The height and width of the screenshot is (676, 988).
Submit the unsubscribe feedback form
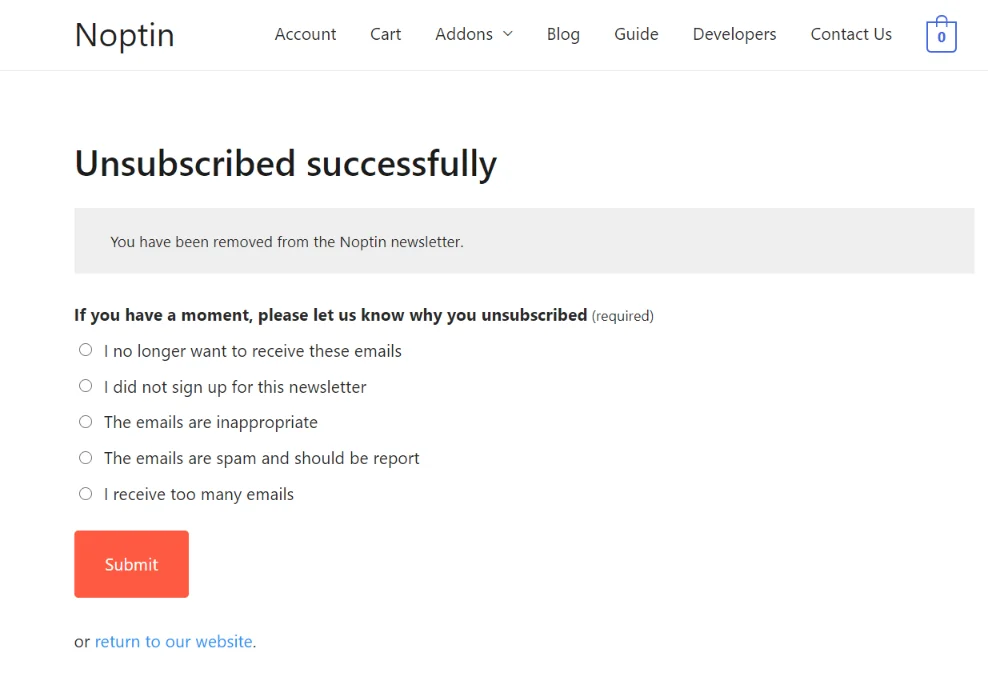point(131,564)
